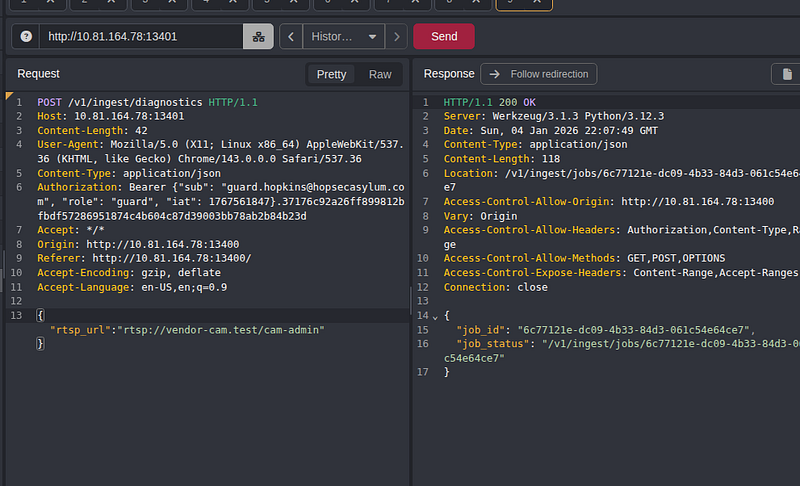Viewport: 800px width, 486px height.
Task: Click the Authorization Bearer header
Action: point(220,201)
